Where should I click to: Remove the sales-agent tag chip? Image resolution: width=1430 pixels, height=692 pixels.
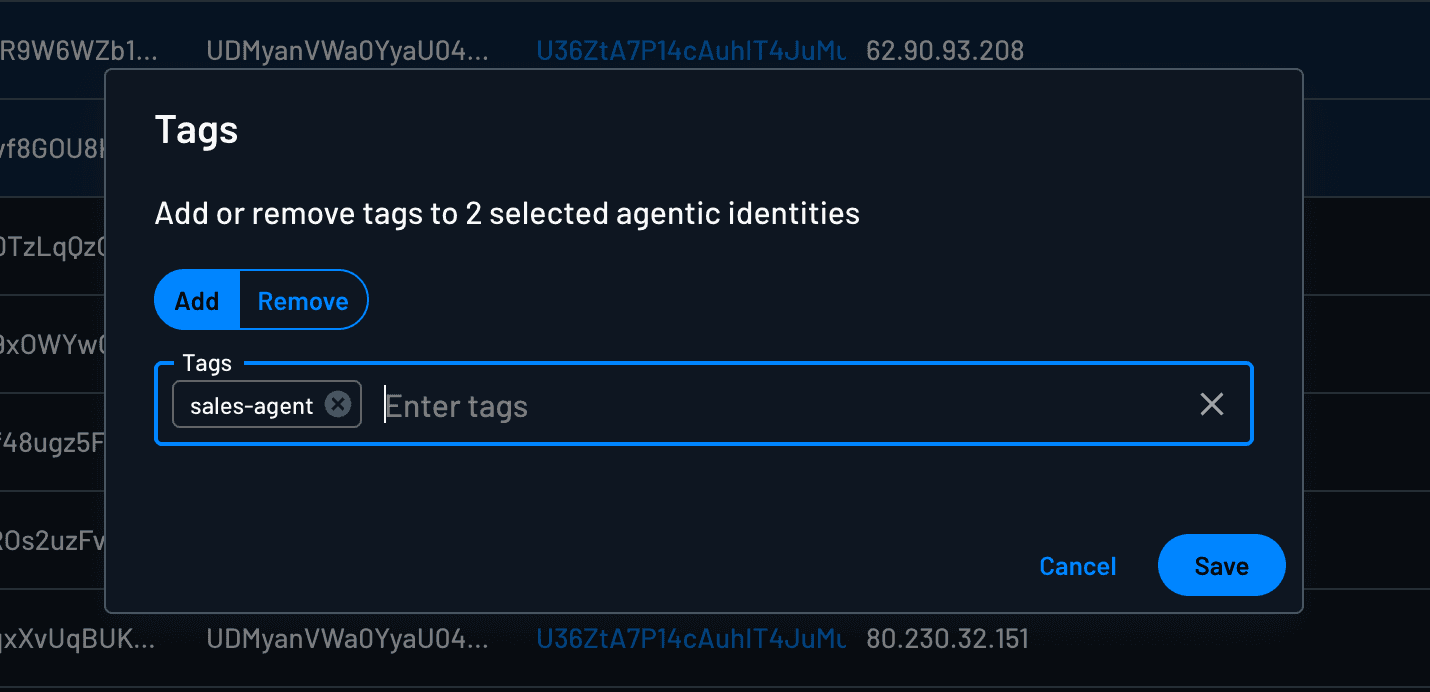[338, 403]
